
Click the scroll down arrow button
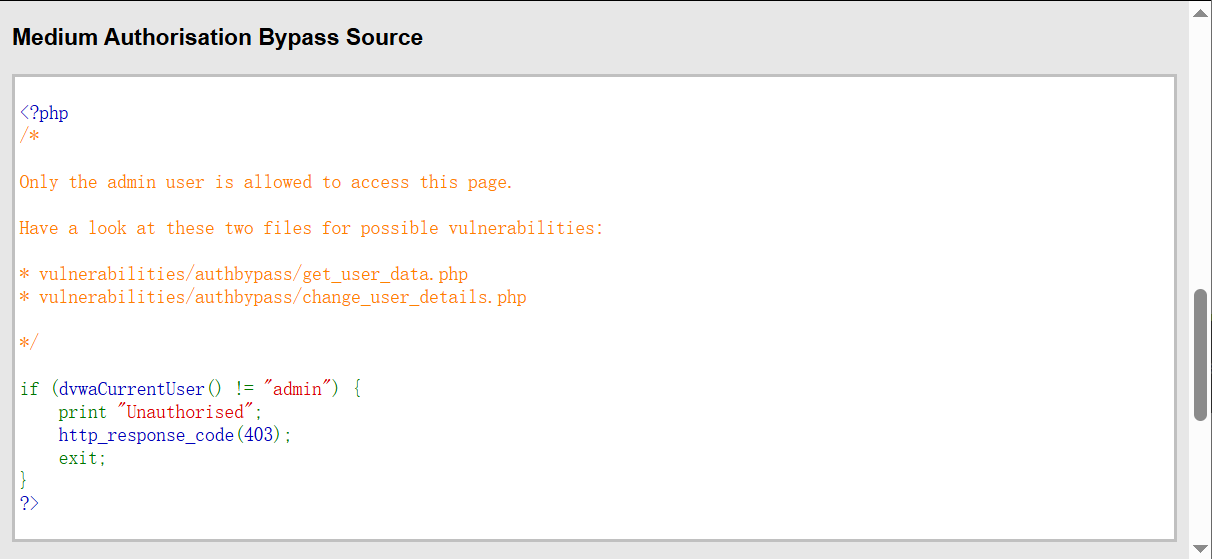pos(1200,547)
